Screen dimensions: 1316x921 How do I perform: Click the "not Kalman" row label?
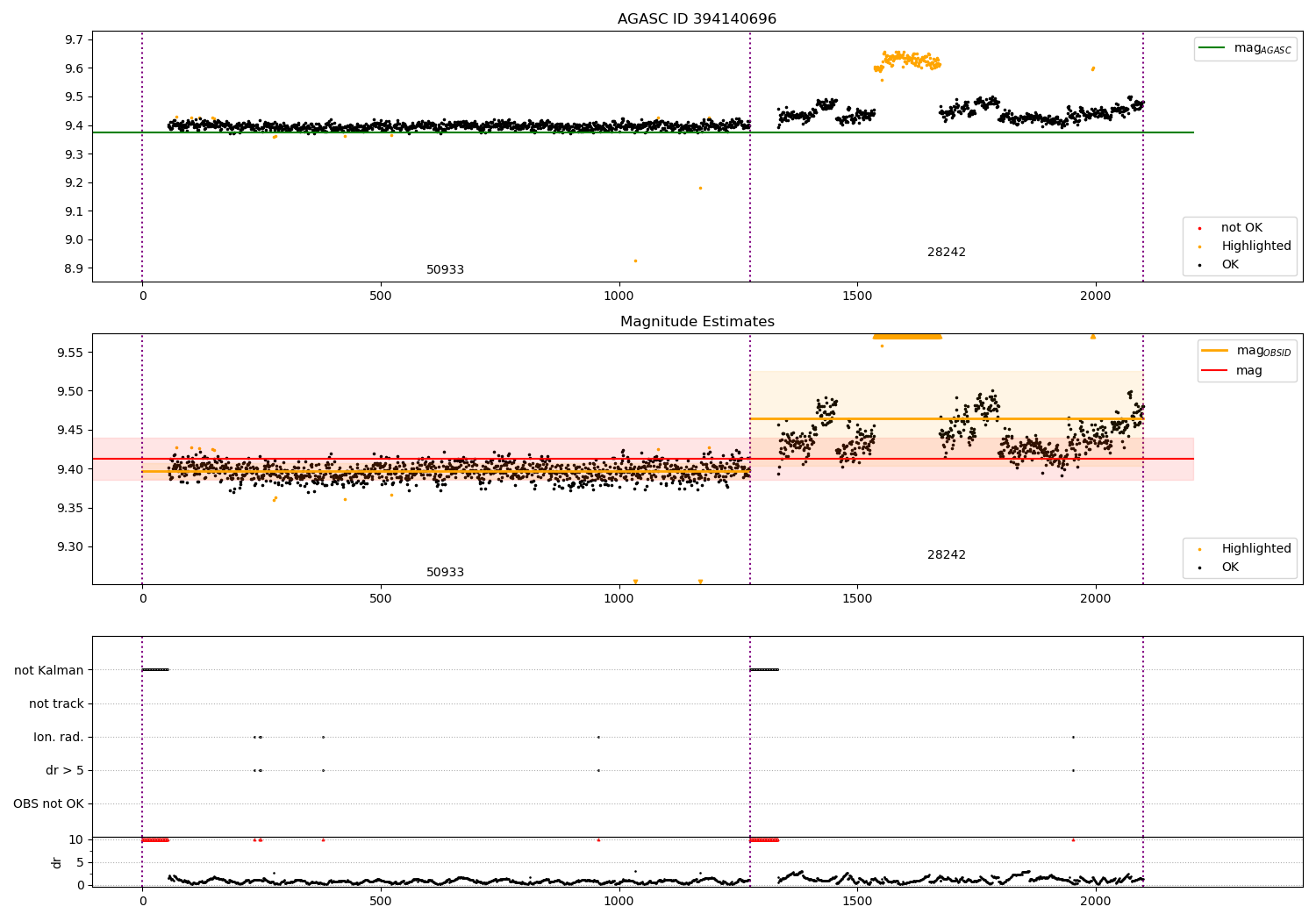click(x=49, y=671)
